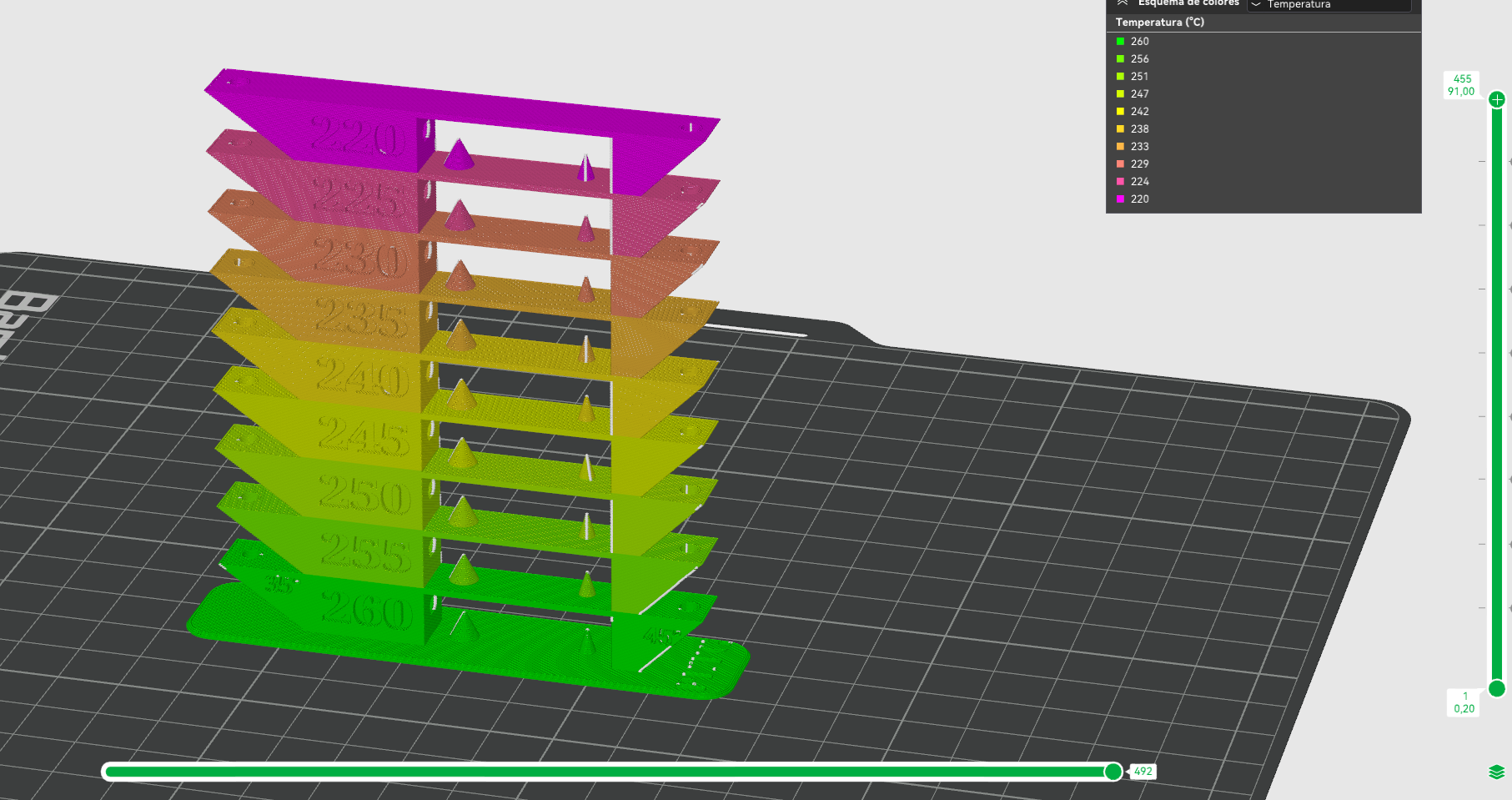Click the embossed 230 label on the tower
Screen dimensions: 1512x800
pos(359,256)
